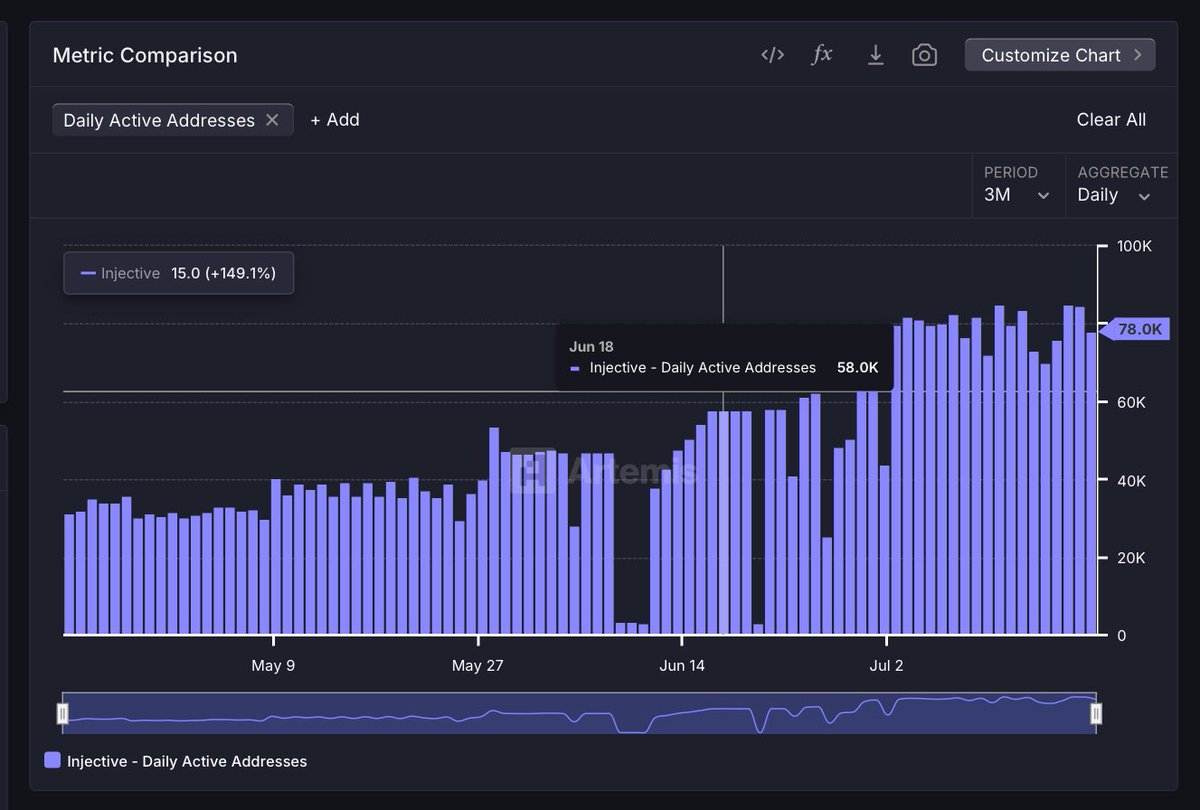
Task: Download the chart data
Action: pyautogui.click(x=875, y=55)
